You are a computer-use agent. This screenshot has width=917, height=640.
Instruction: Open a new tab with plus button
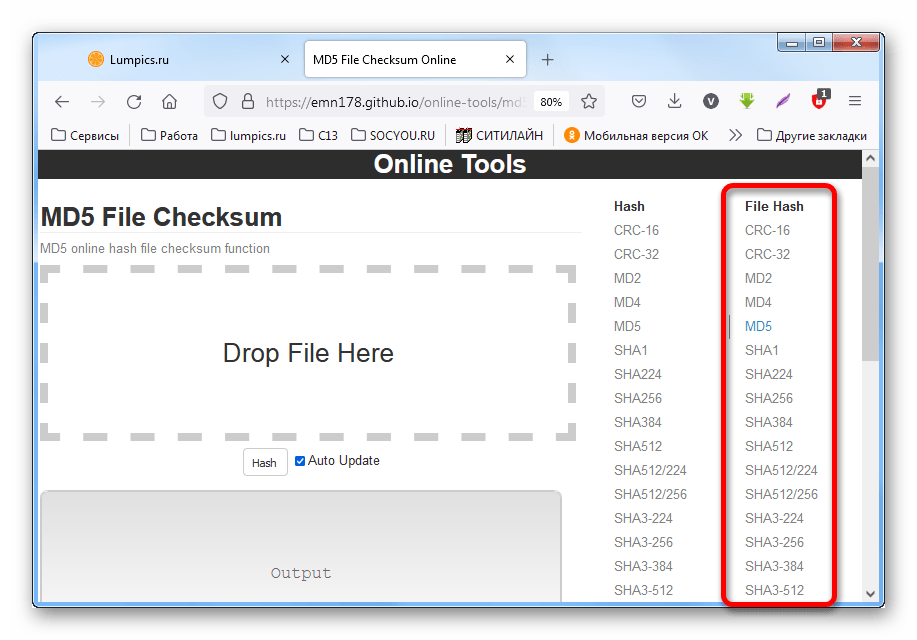click(547, 60)
